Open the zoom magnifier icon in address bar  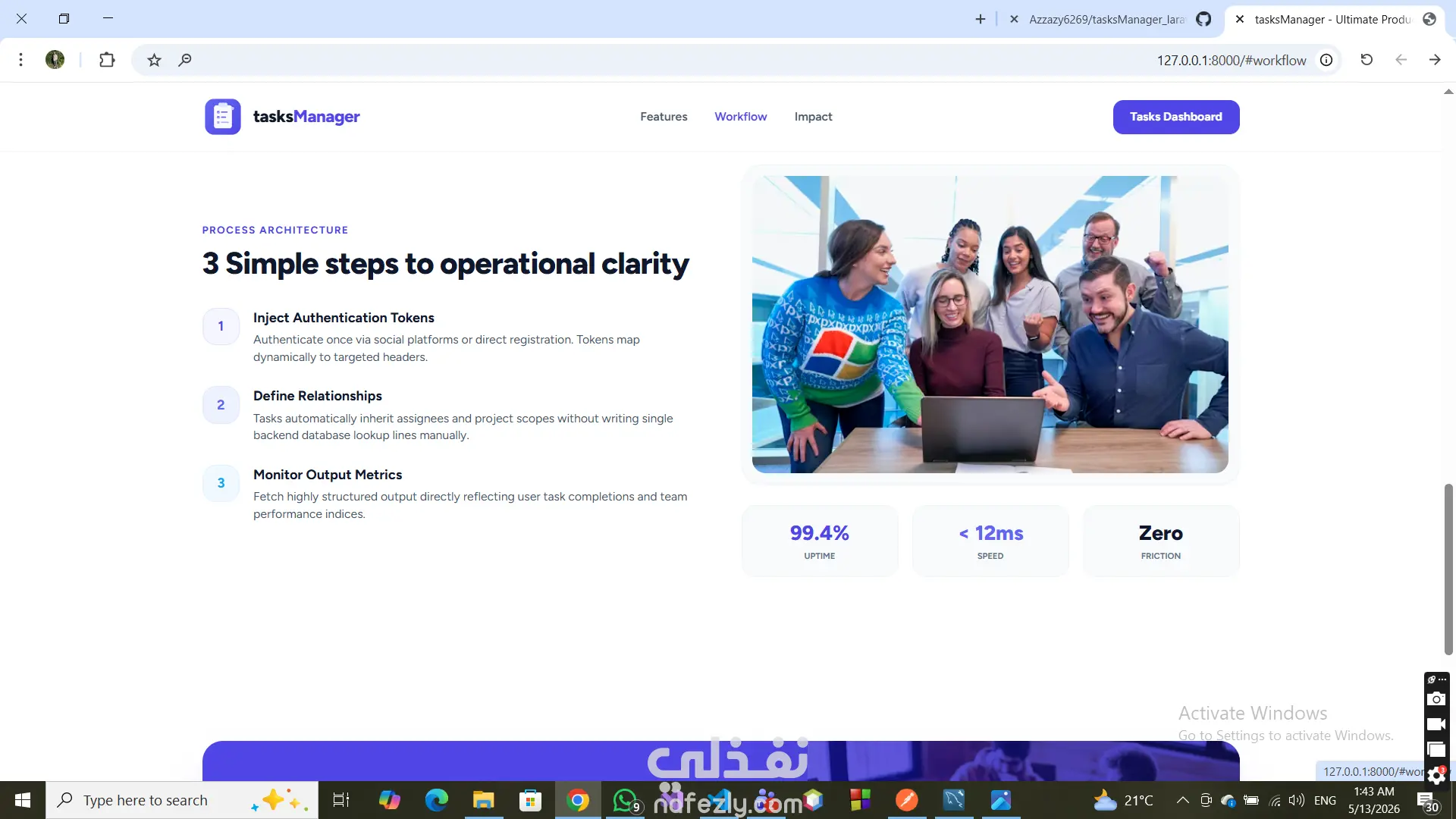(185, 60)
